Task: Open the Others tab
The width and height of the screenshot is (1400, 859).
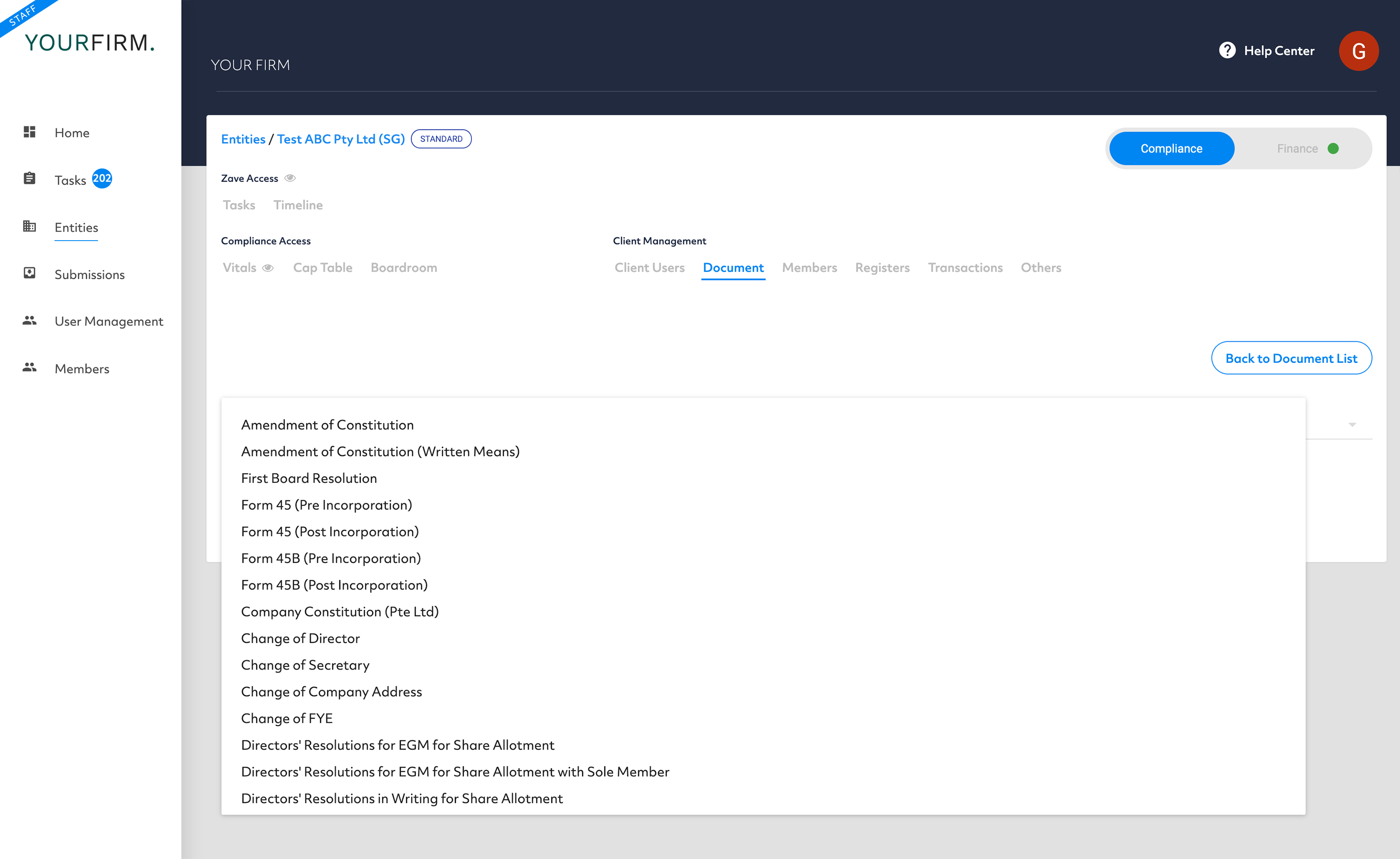Action: (1041, 268)
